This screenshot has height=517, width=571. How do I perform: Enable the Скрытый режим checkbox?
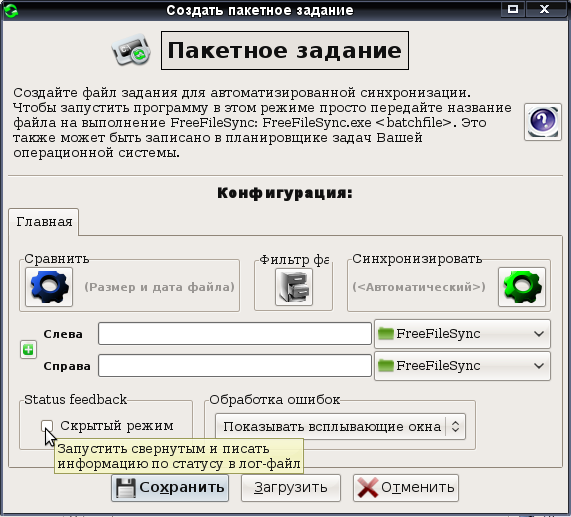coord(47,425)
